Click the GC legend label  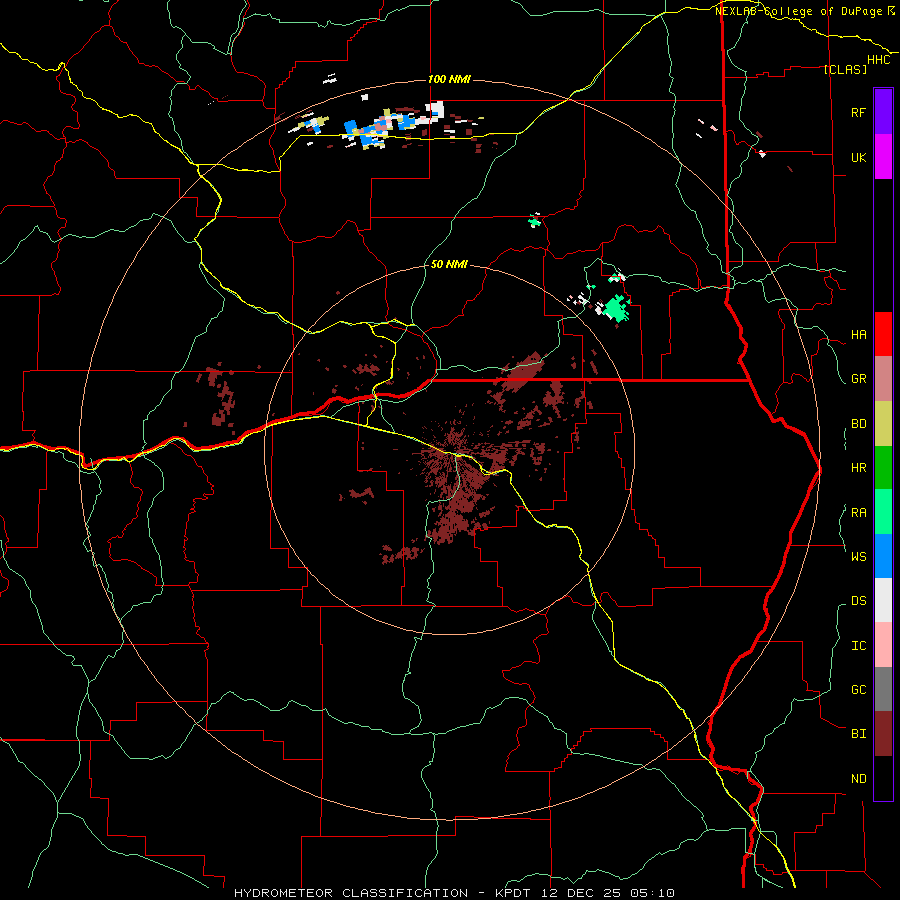[x=858, y=690]
